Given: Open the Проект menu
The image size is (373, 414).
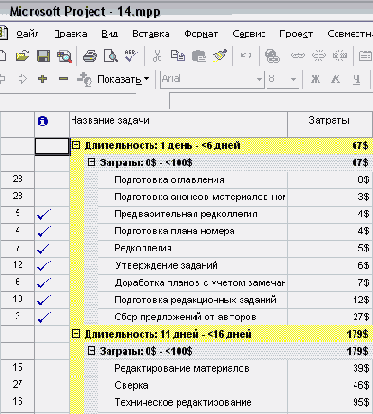Looking at the screenshot, I should [x=296, y=34].
